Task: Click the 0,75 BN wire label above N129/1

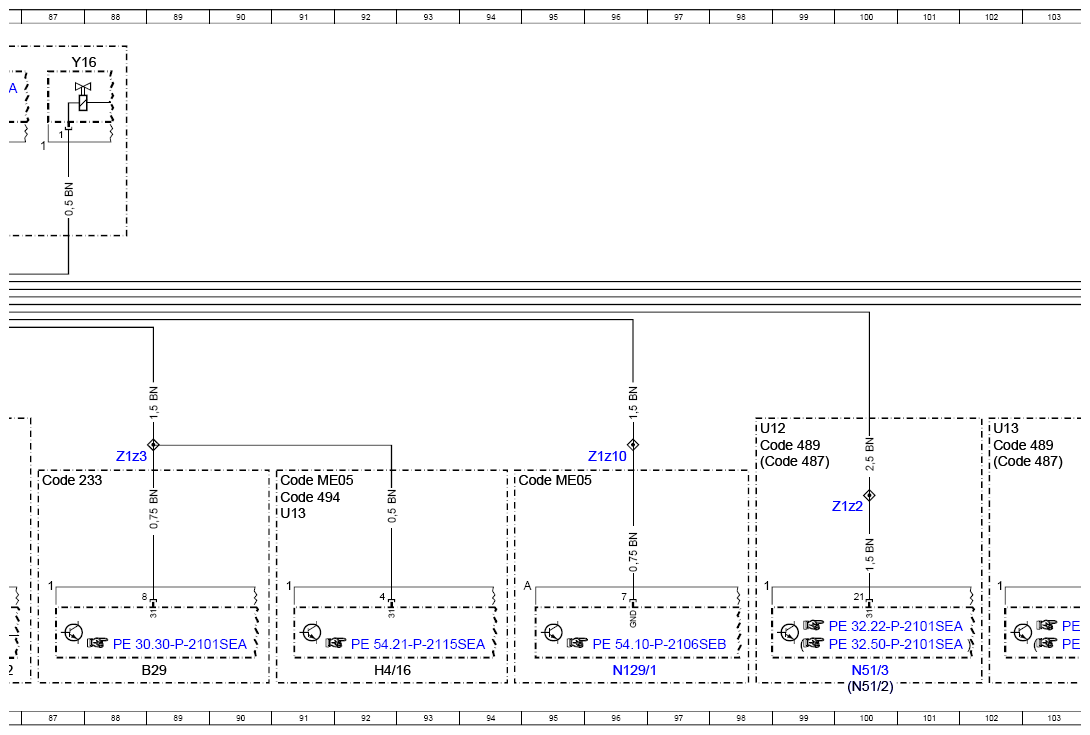Action: tap(633, 552)
